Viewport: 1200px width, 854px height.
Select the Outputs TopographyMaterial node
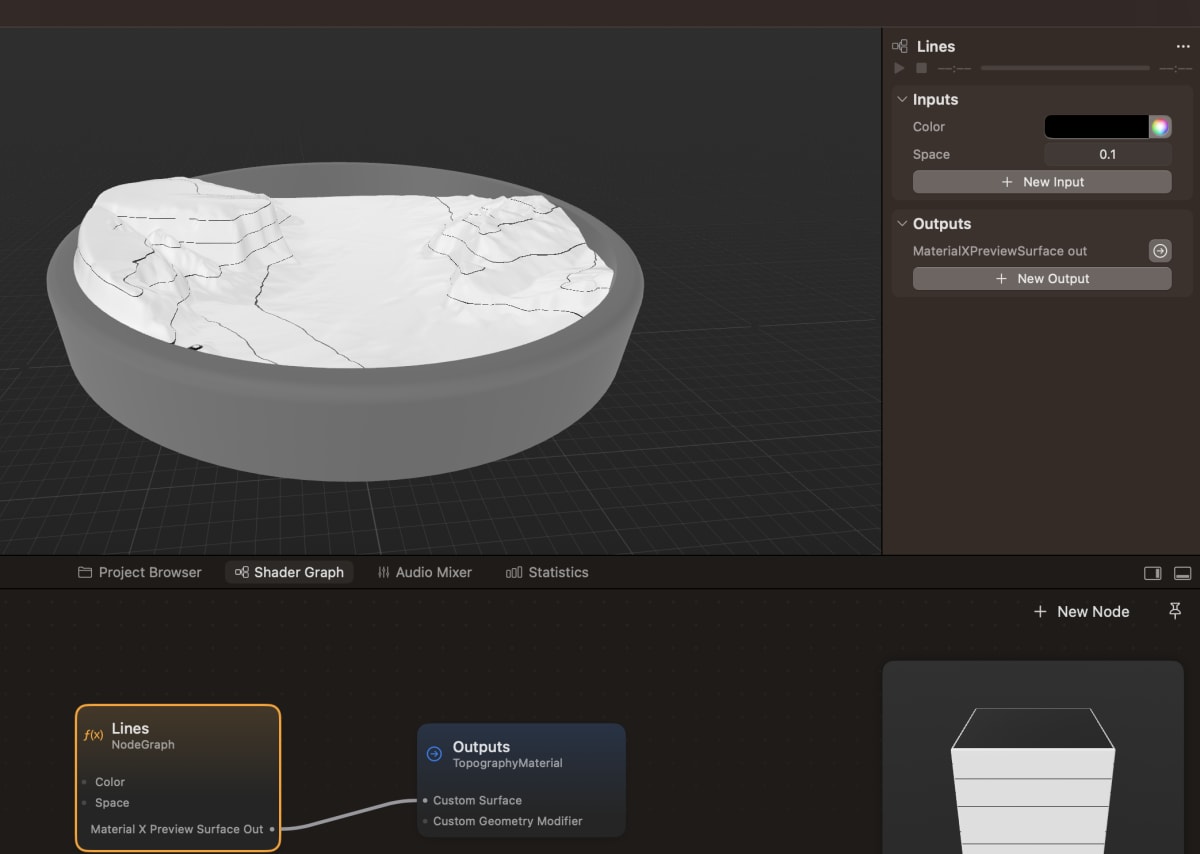(521, 780)
